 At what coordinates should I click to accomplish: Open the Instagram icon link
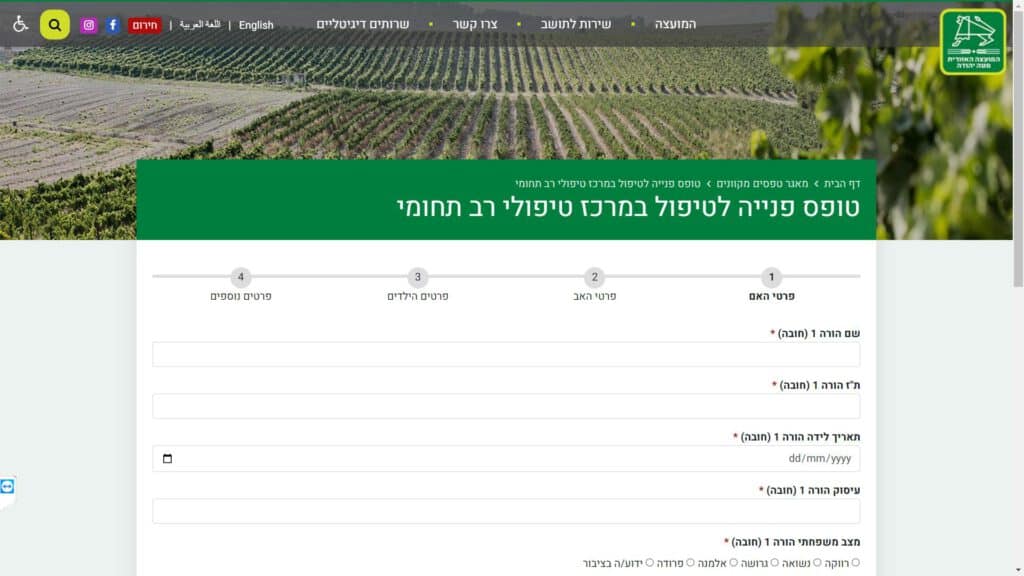click(89, 25)
